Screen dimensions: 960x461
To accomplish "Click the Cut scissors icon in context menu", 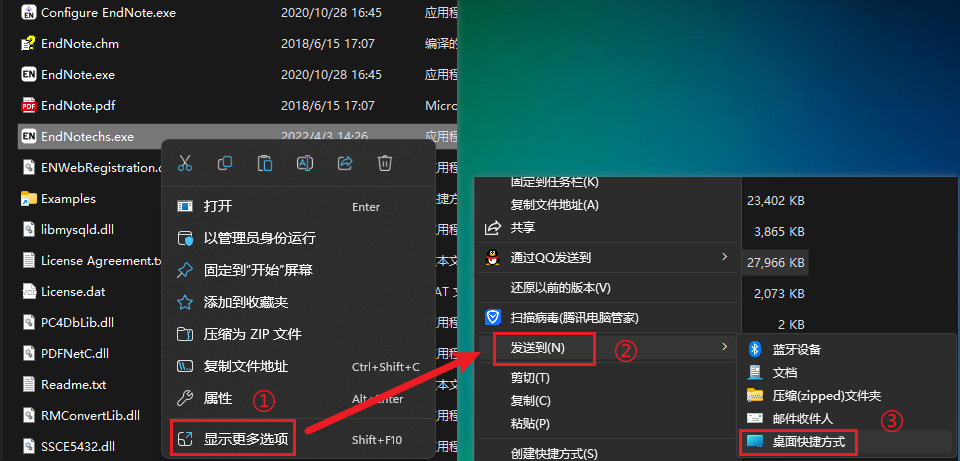I will tap(185, 163).
